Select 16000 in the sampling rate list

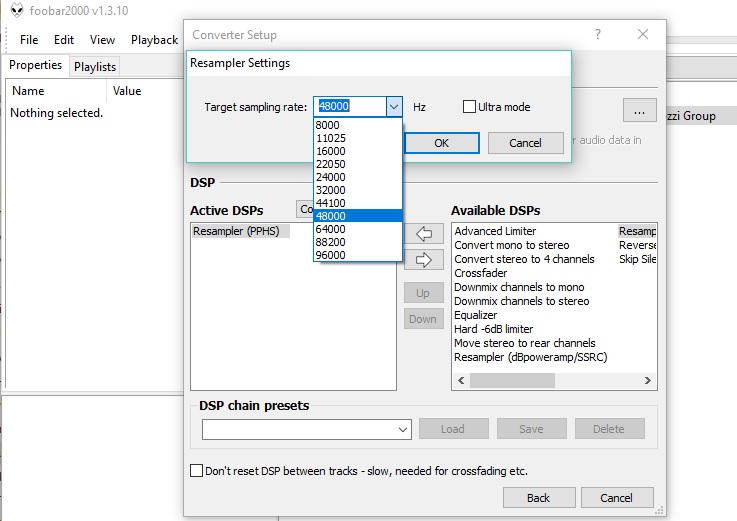[357, 151]
